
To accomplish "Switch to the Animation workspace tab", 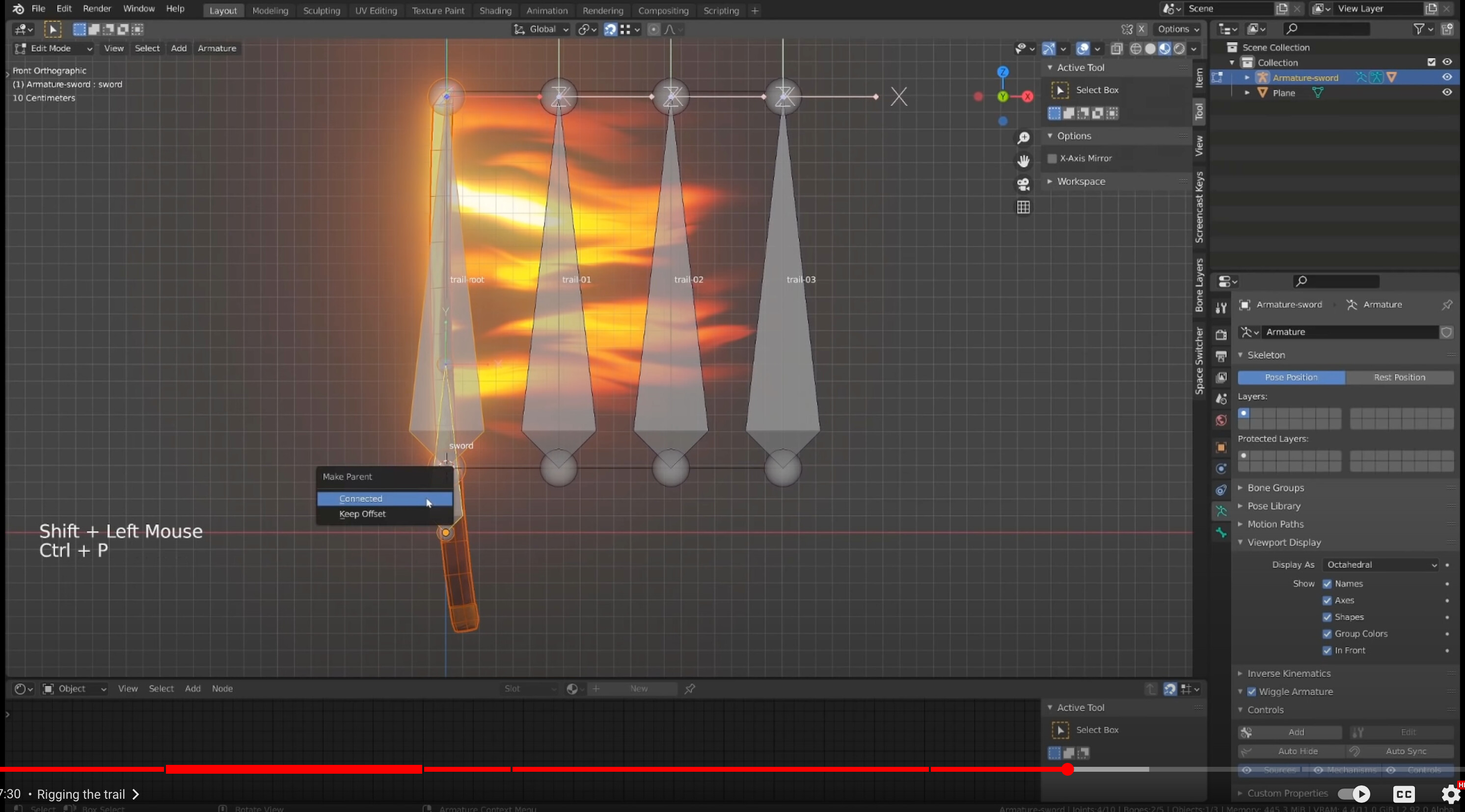I will point(546,11).
